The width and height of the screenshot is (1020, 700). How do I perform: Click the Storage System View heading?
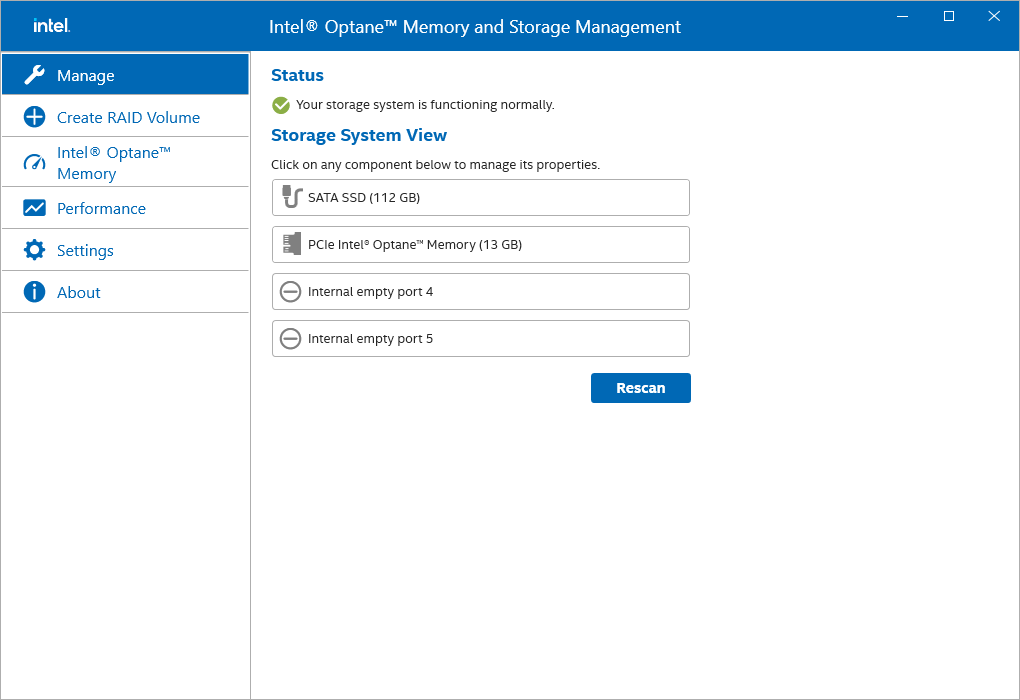(359, 135)
